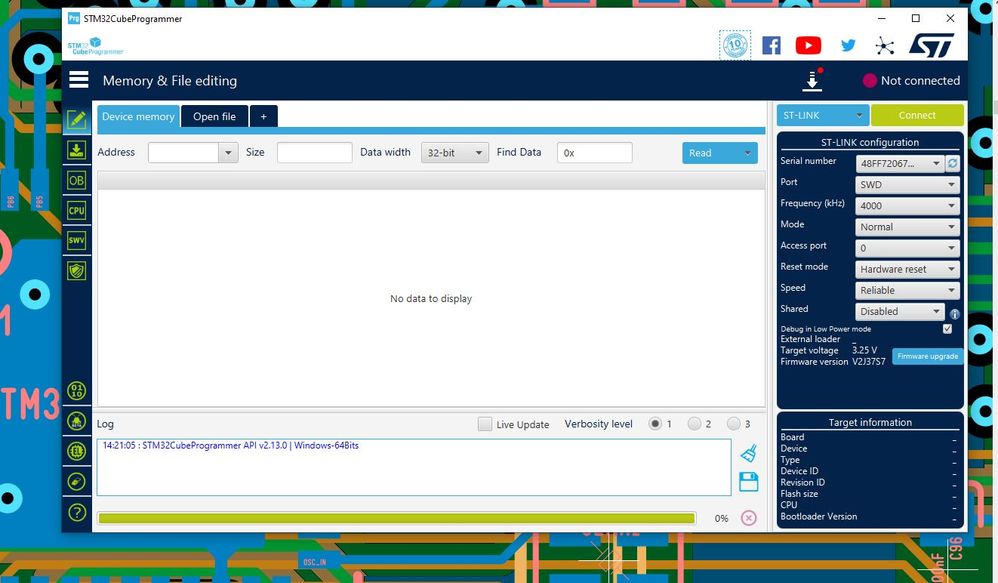998x583 pixels.
Task: Click the Find Data 0x field
Action: (x=594, y=153)
